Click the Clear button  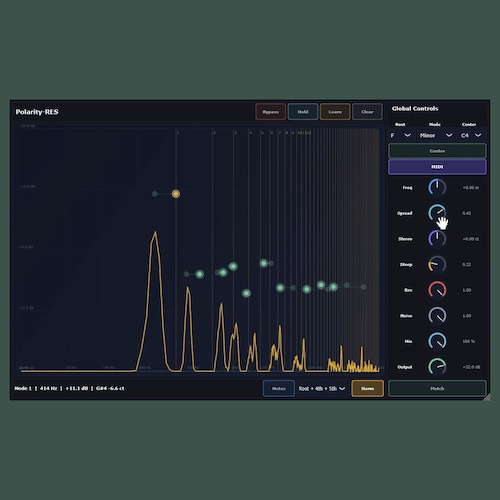point(367,112)
